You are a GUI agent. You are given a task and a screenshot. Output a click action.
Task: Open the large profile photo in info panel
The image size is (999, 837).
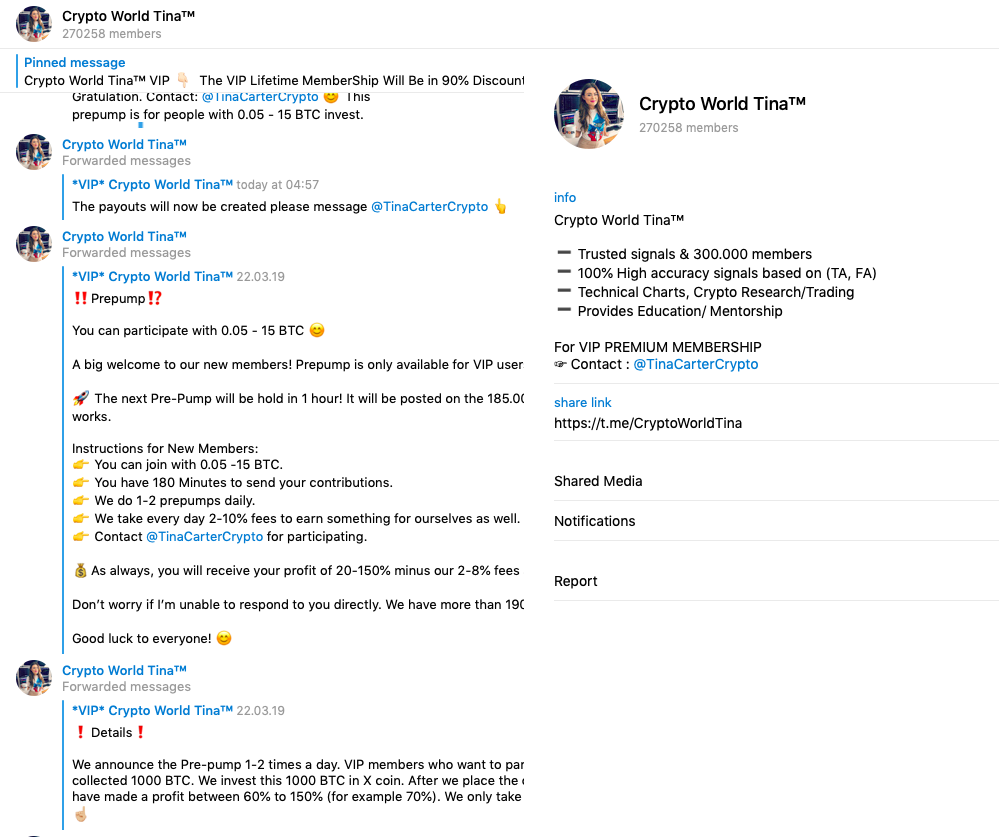[589, 114]
